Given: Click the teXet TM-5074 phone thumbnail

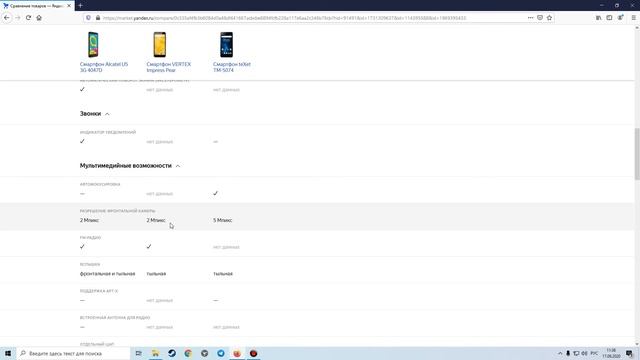Looking at the screenshot, I should (227, 44).
